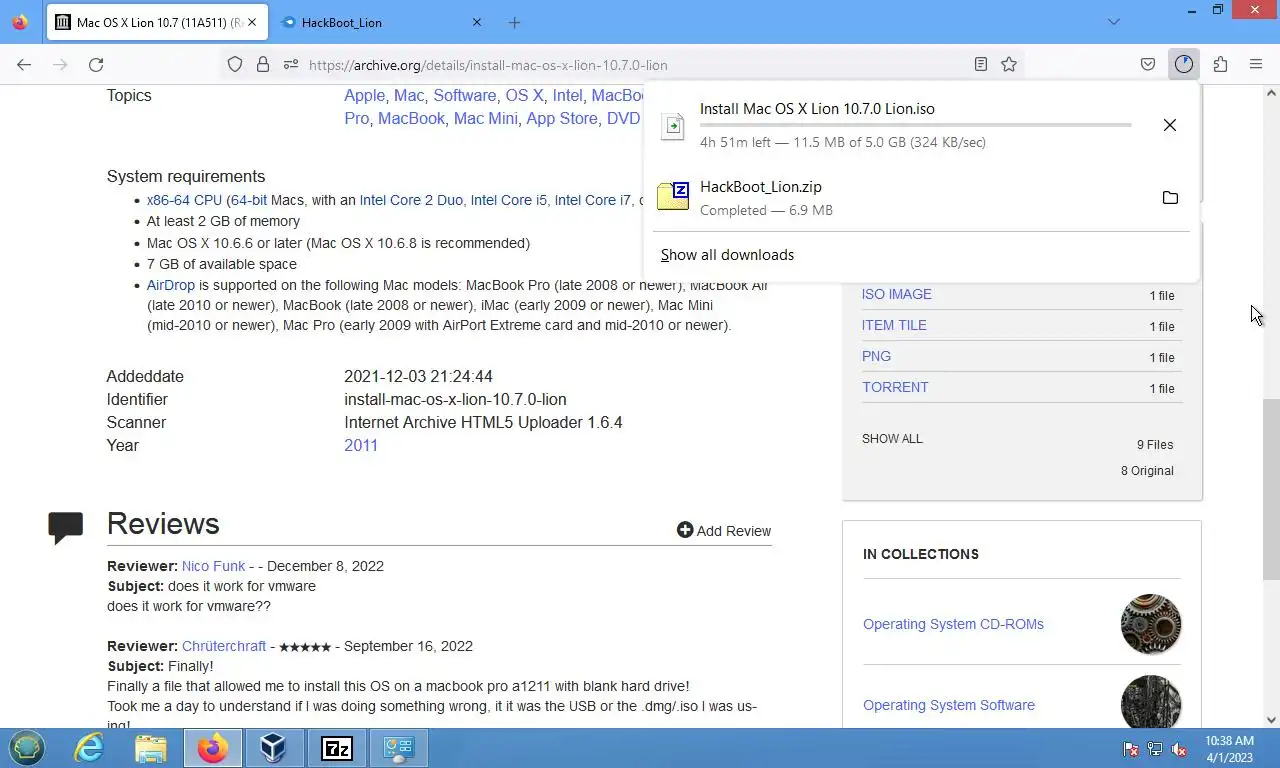Click the scrollbar up arrow
The height and width of the screenshot is (768, 1280).
click(1271, 93)
